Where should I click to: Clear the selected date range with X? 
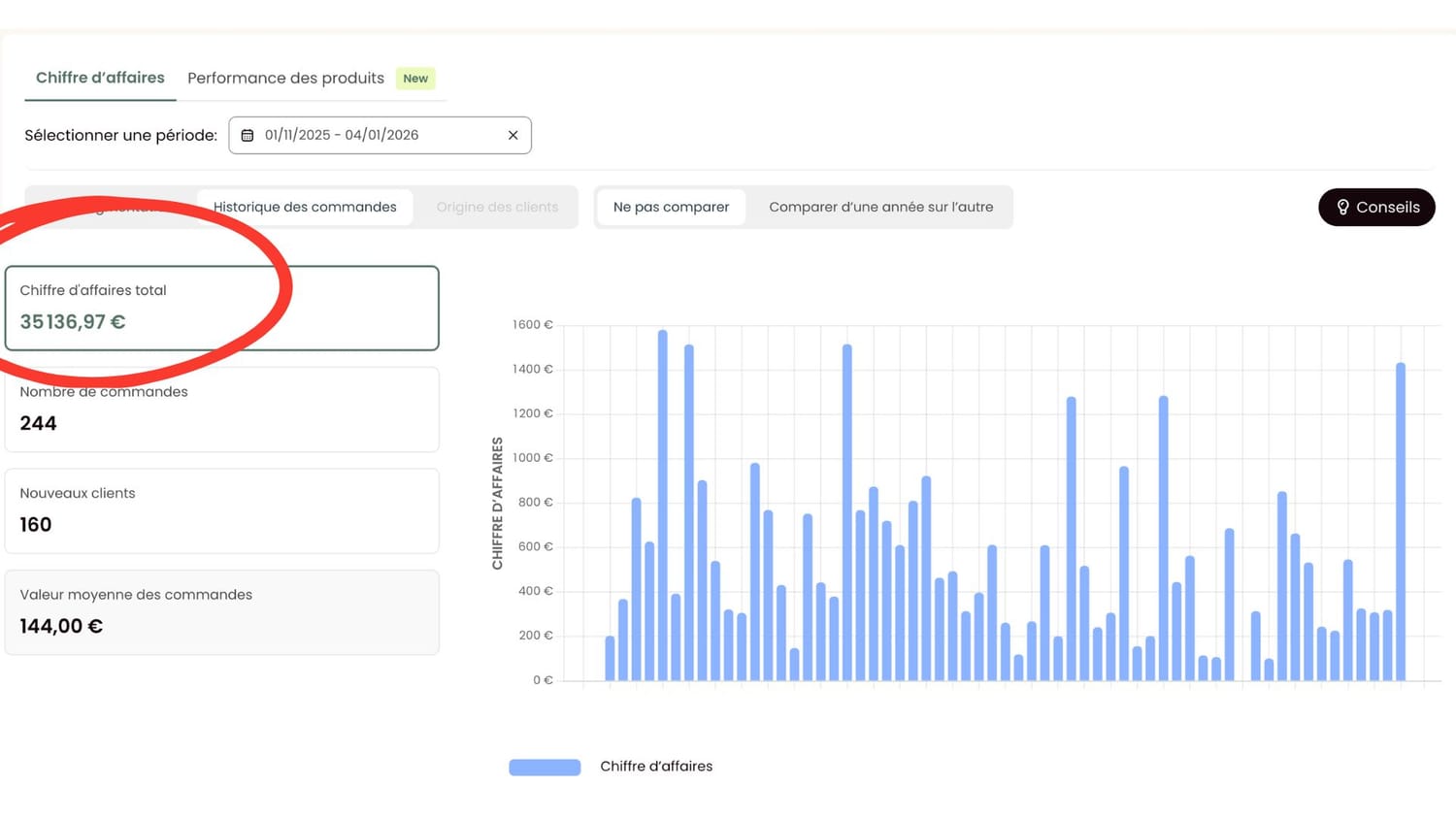(x=513, y=136)
